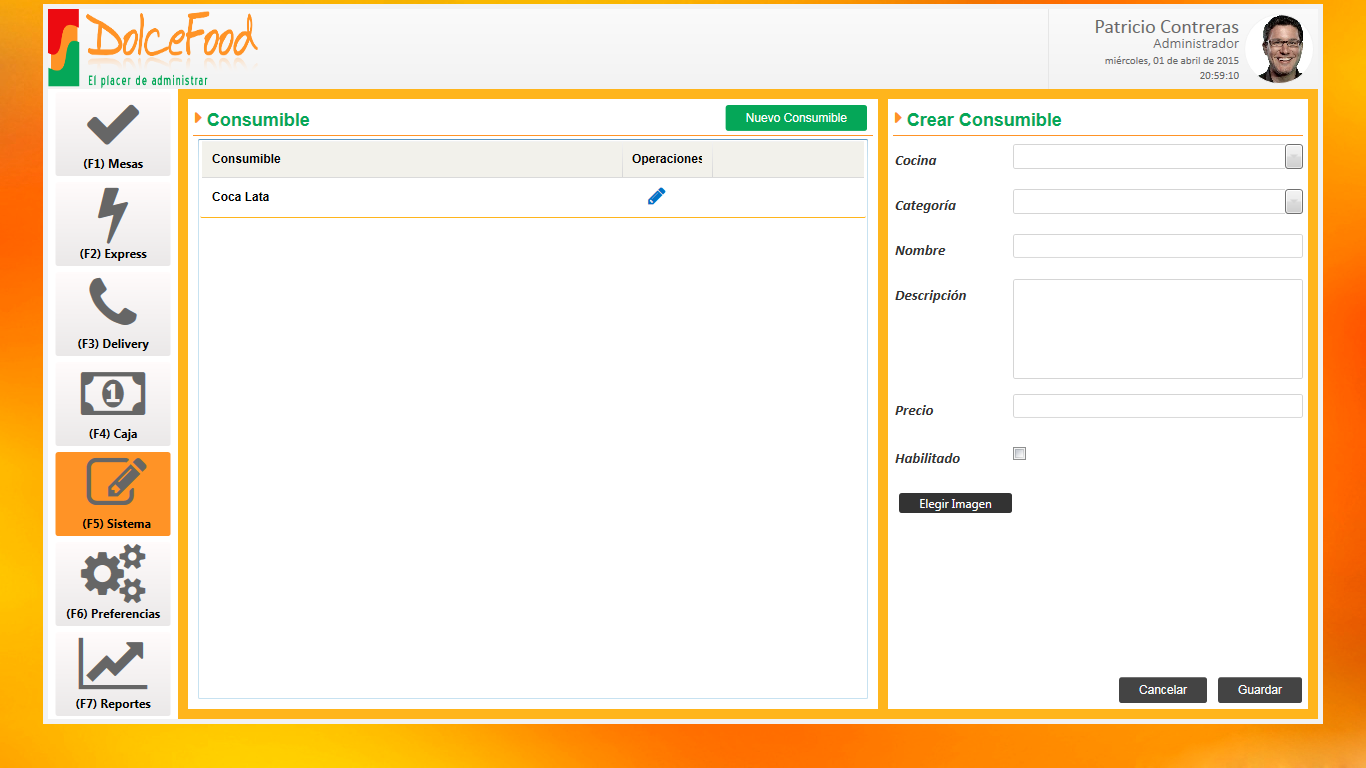Image resolution: width=1366 pixels, height=768 pixels.
Task: Click the DolceFood logo
Action: 153,48
